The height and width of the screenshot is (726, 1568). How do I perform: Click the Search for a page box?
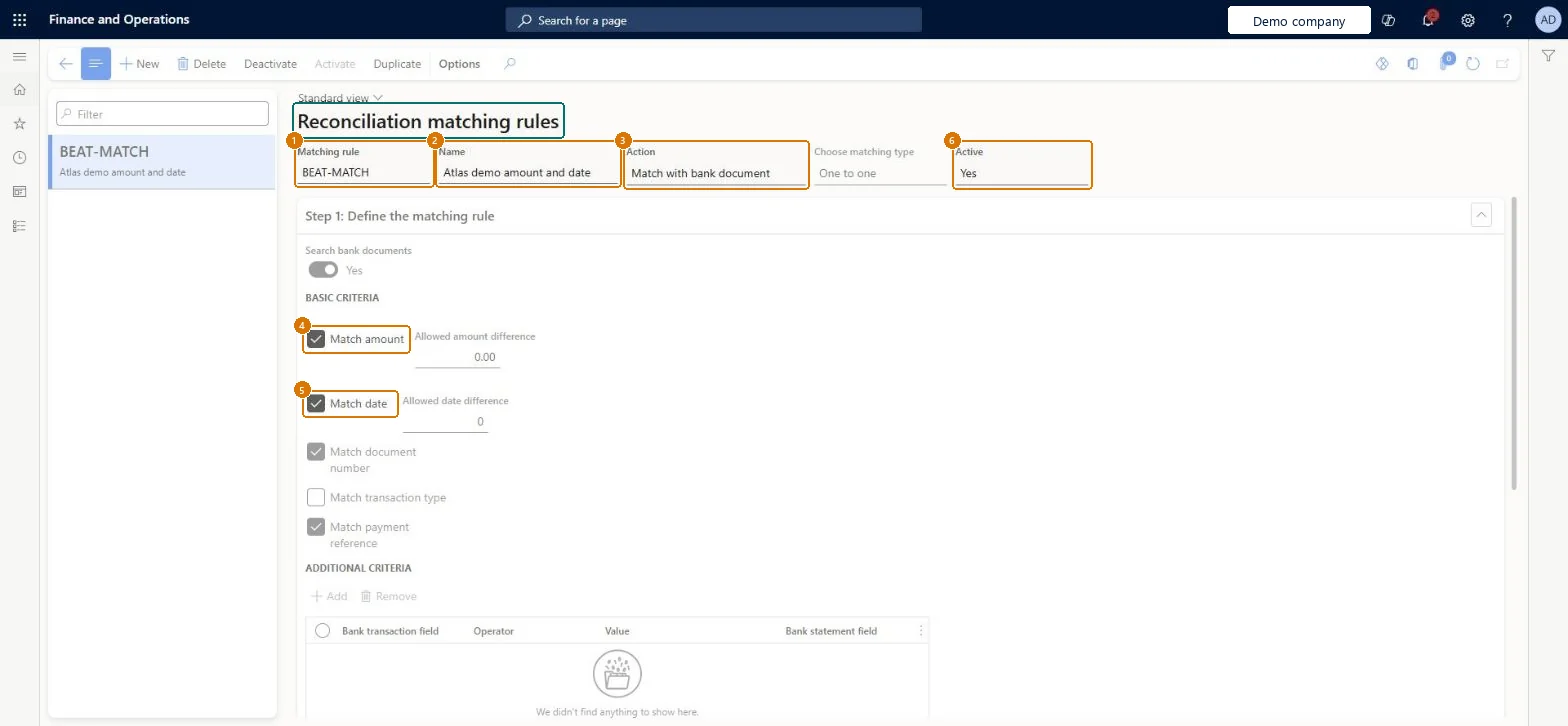(713, 20)
